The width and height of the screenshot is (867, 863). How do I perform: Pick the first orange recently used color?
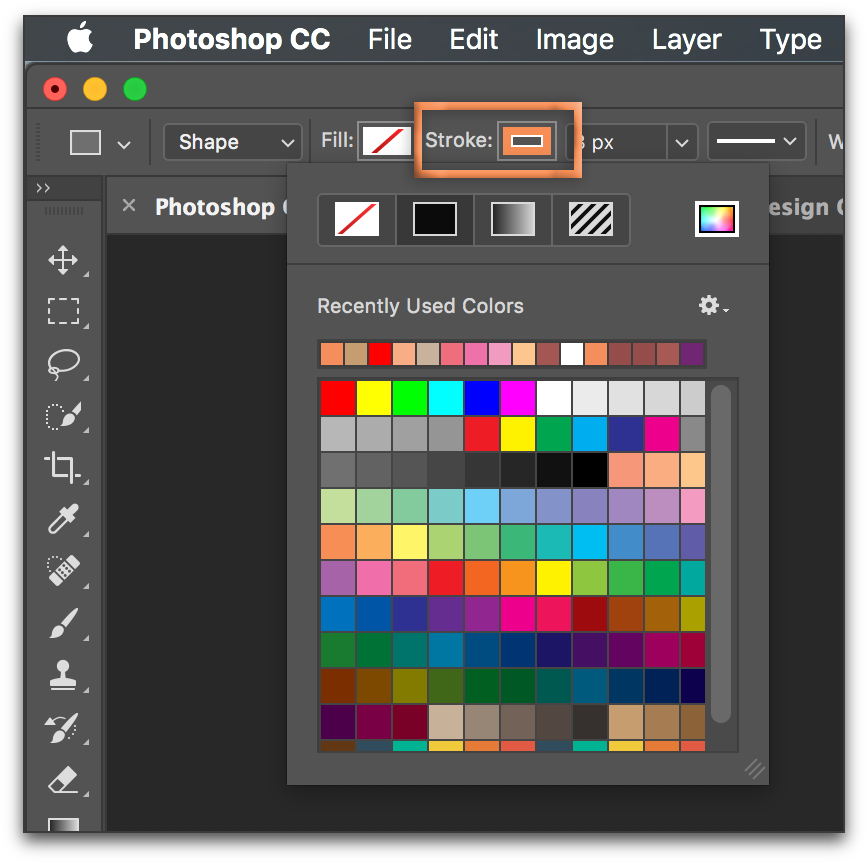point(332,354)
